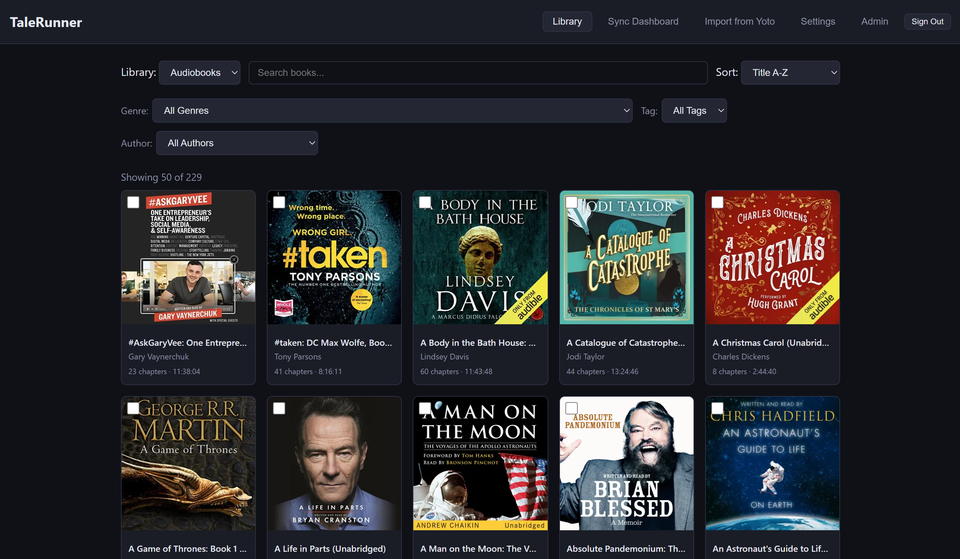Click the Sign Out button
960x559 pixels.
pyautogui.click(x=928, y=21)
